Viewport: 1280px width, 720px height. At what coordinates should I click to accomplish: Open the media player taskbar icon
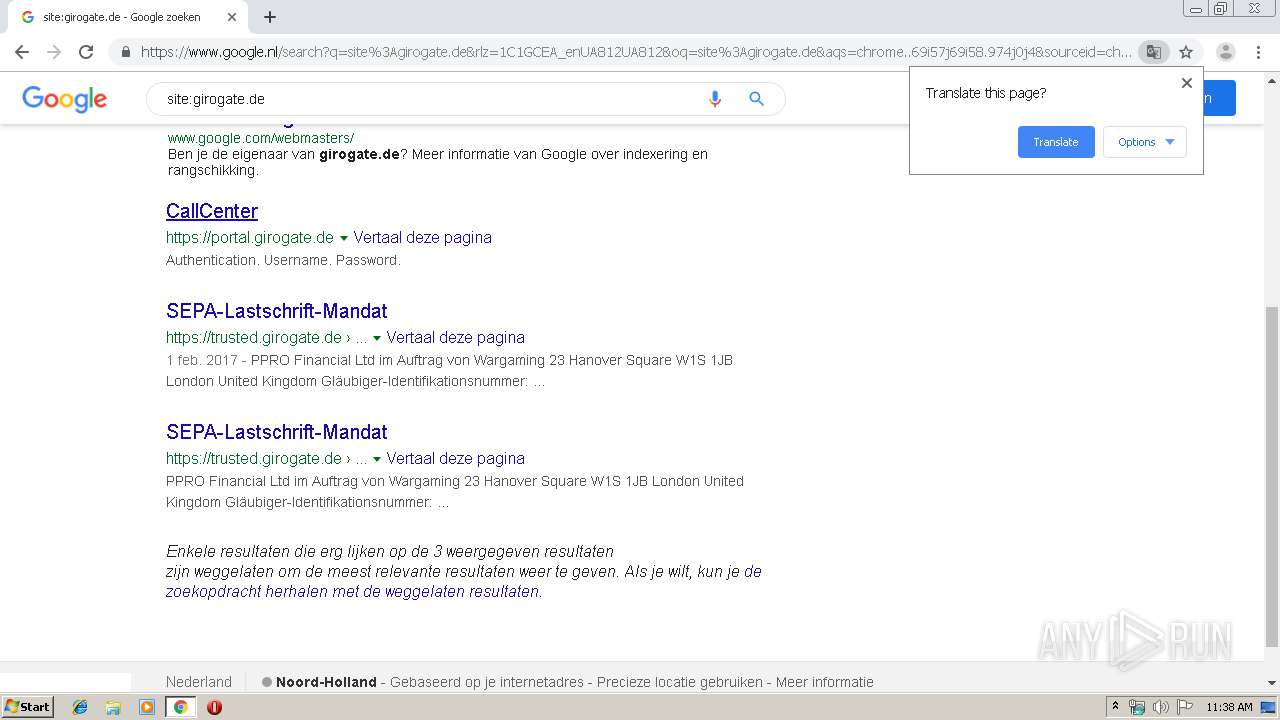point(147,707)
